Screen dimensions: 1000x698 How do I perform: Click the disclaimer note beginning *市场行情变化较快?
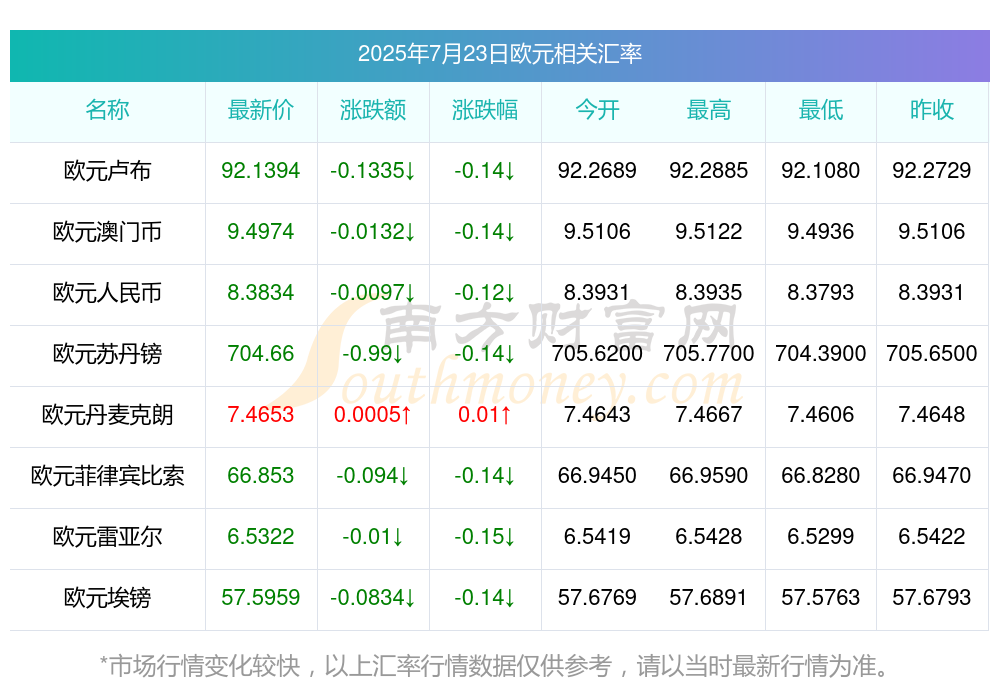[x=494, y=666]
